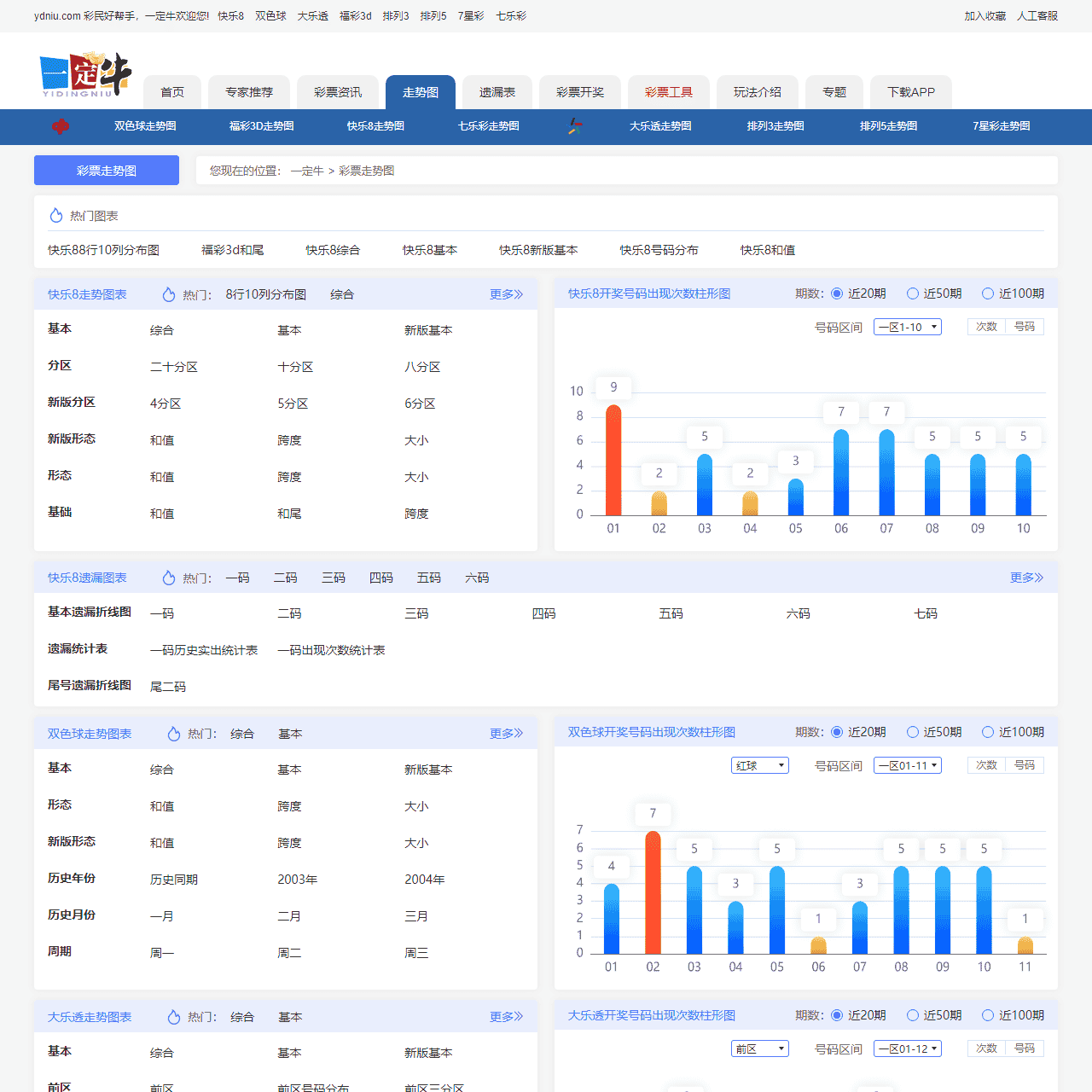Viewport: 1092px width, 1092px height.
Task: Click the sports lottery icon before 大乐透走势图
Action: click(x=576, y=126)
